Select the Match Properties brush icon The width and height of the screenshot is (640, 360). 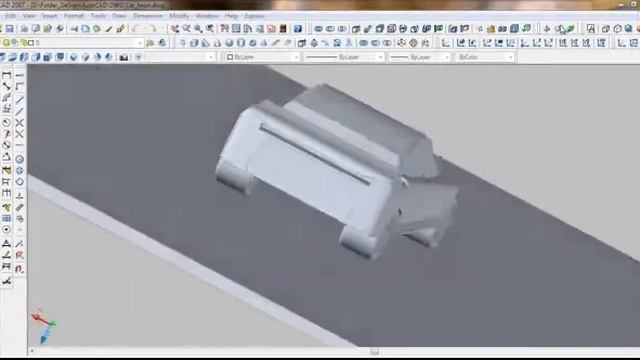(x=109, y=29)
